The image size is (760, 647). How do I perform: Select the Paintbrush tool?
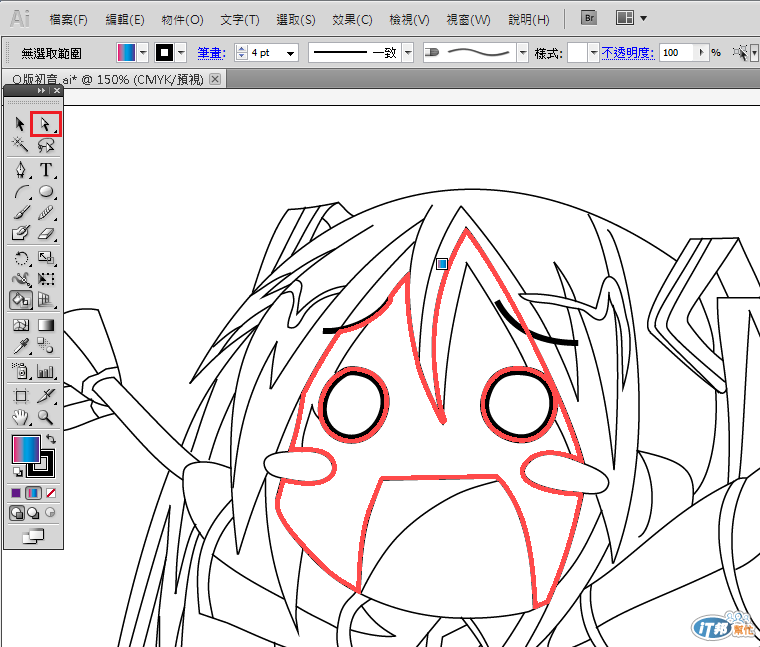[21, 212]
